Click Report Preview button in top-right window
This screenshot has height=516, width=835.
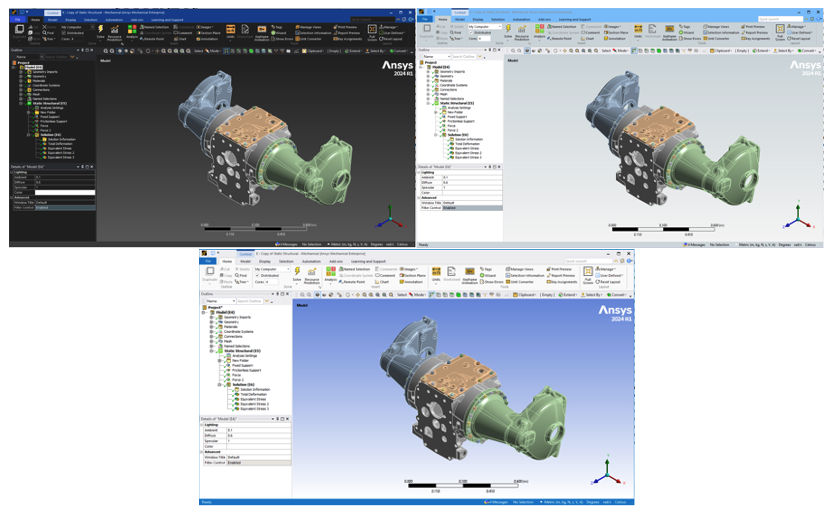tap(754, 32)
